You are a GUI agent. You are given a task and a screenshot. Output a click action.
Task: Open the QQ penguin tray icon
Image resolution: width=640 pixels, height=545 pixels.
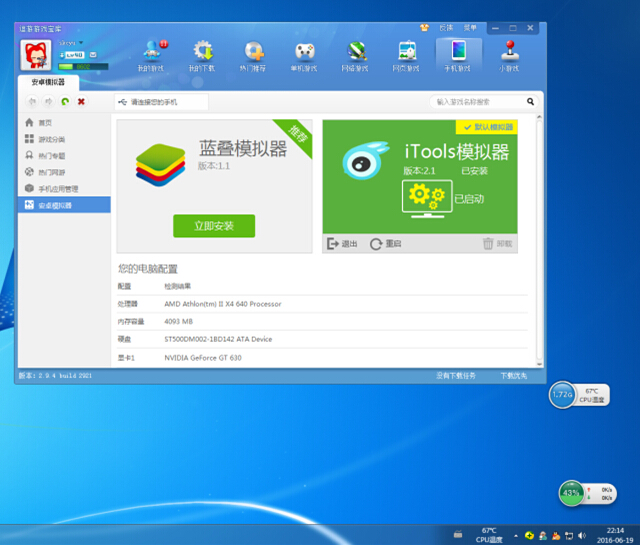coord(556,536)
